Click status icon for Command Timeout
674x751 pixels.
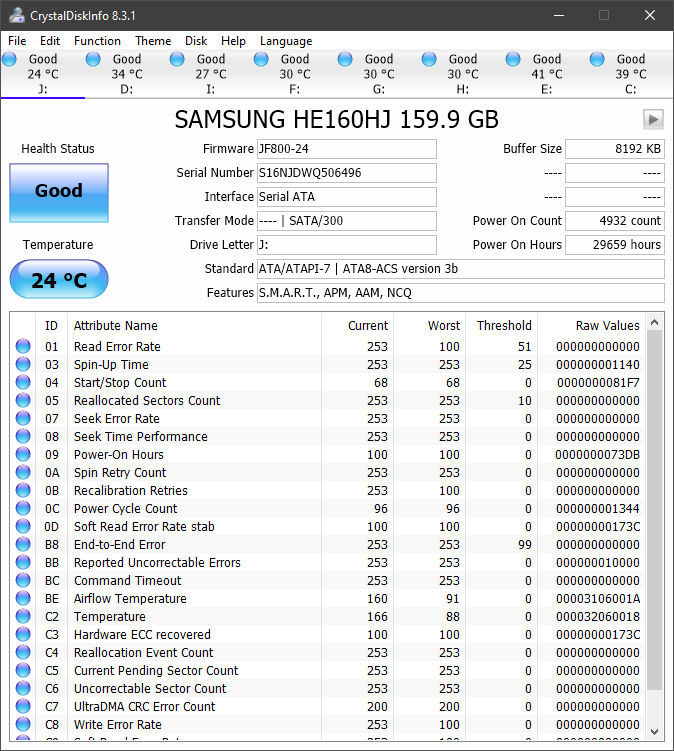pyautogui.click(x=23, y=580)
